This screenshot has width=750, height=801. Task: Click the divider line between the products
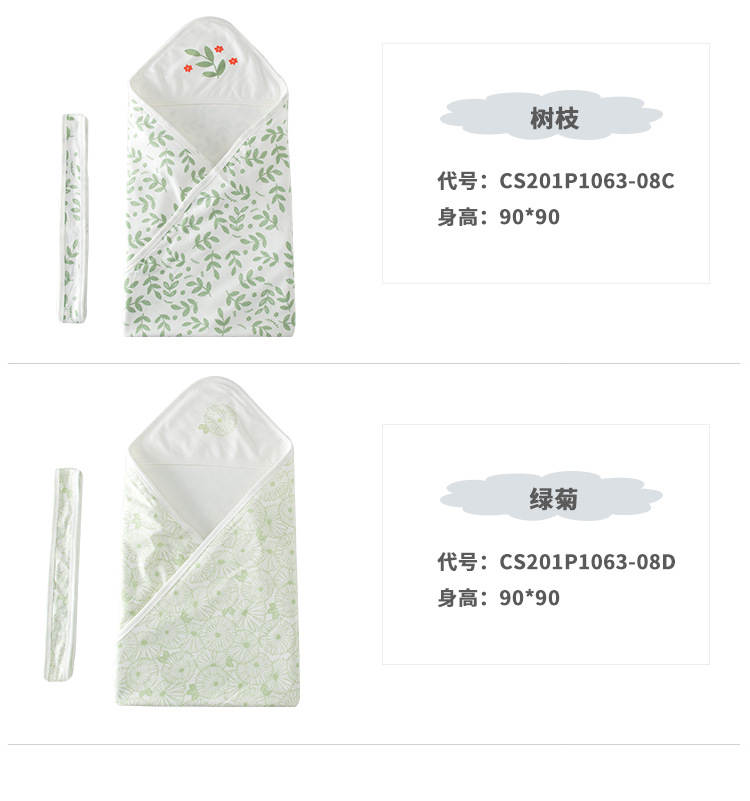click(x=374, y=364)
